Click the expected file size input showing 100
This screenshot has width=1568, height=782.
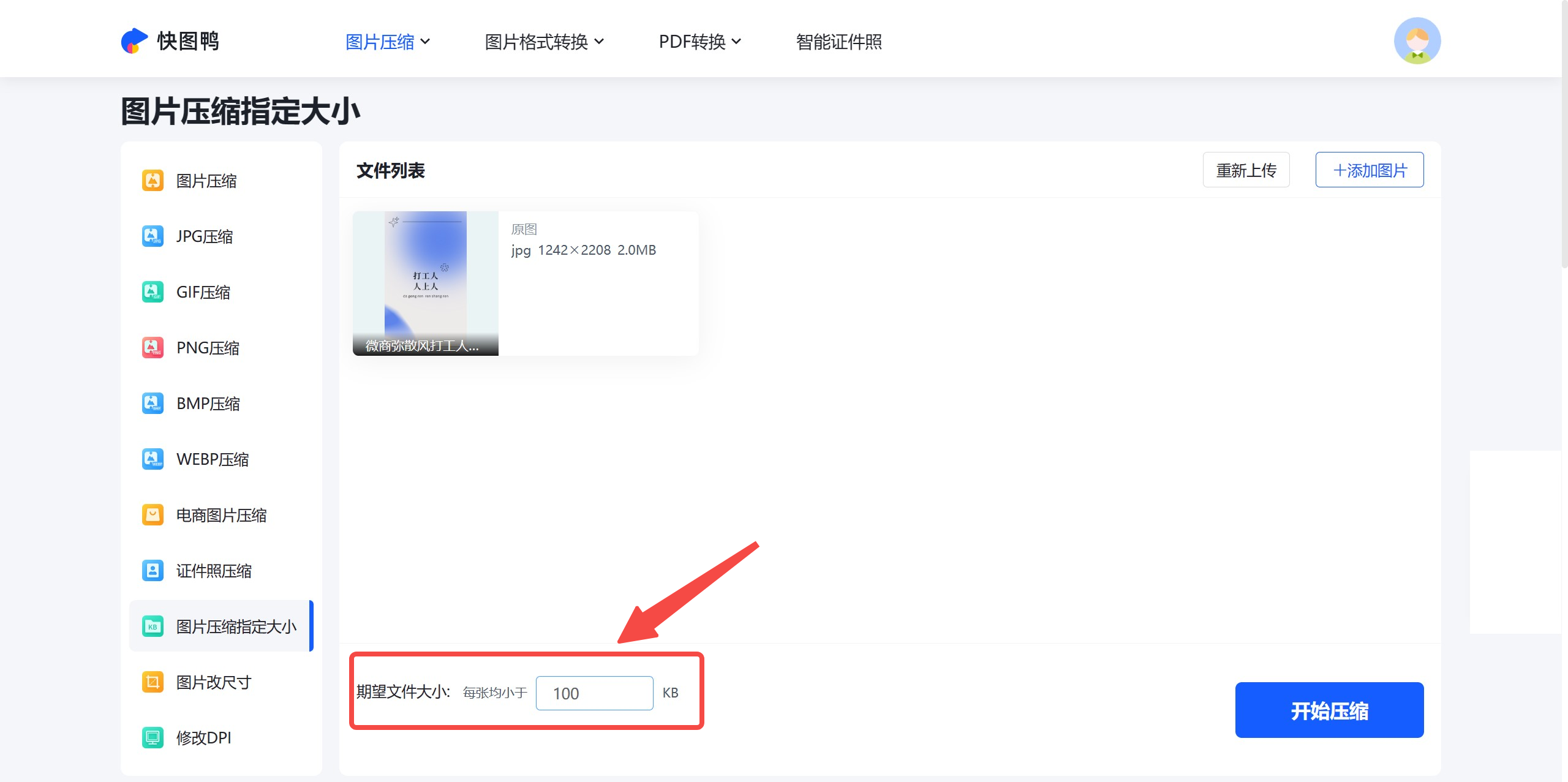pos(594,693)
